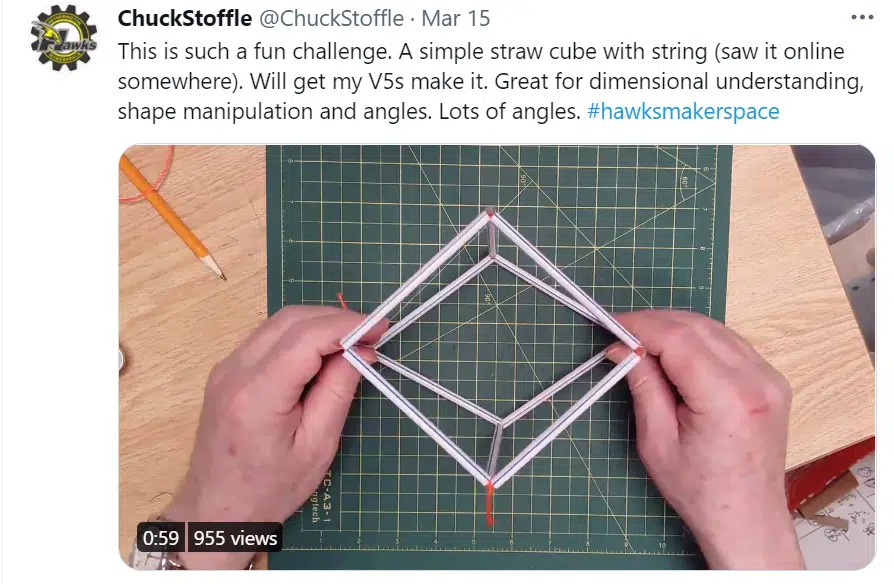The image size is (894, 584).
Task: Click the top corner of the straw cube
Action: coord(490,214)
